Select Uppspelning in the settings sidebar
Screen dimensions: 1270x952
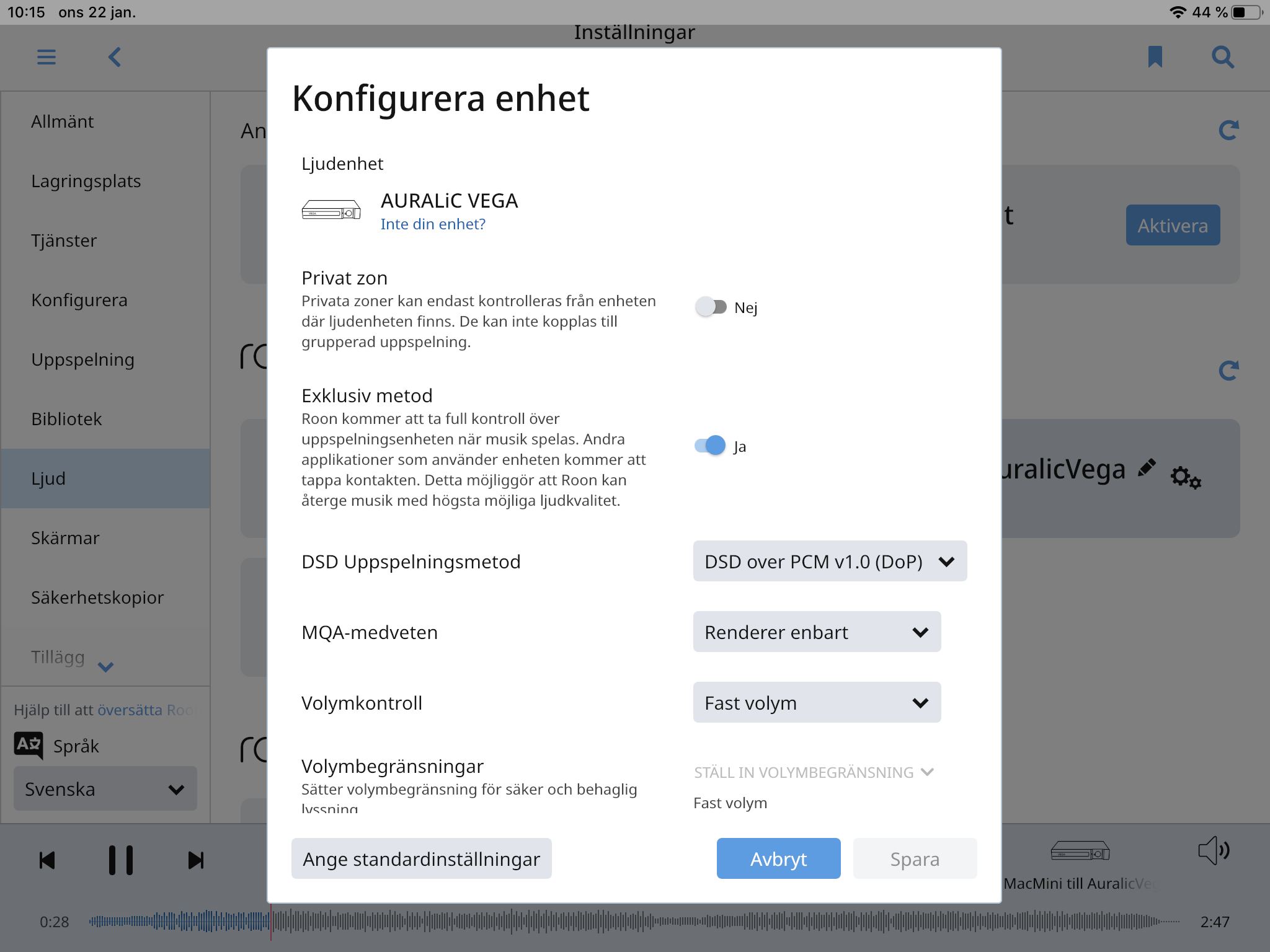(82, 359)
